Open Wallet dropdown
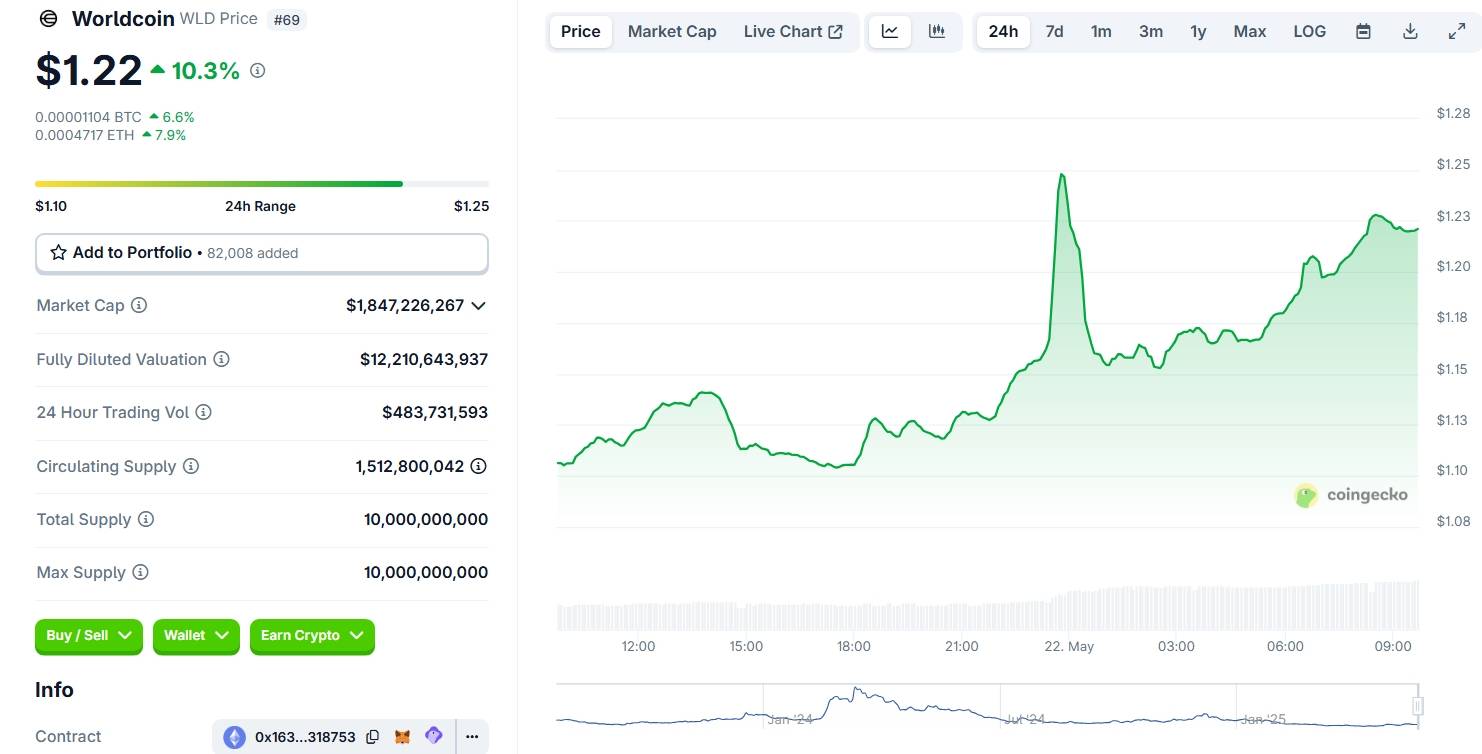Screen dimensions: 1482x754 [x=196, y=636]
